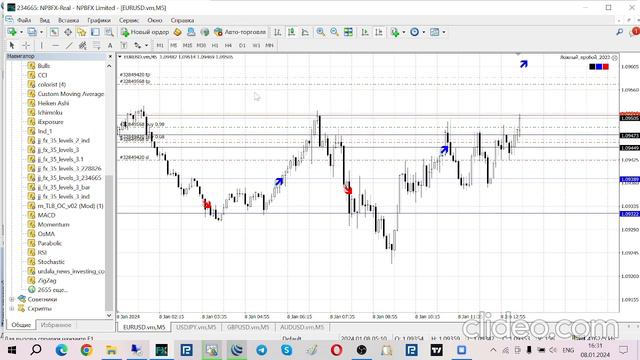The width and height of the screenshot is (640, 360).
Task: Toggle the D1 timeframe button
Action: click(242, 45)
